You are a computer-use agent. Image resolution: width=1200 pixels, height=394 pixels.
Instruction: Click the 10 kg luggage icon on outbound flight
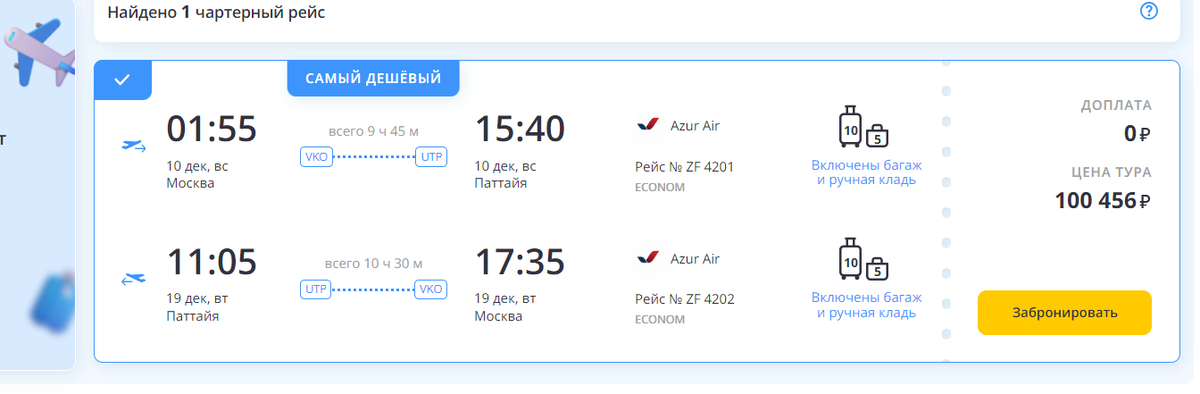pos(850,126)
